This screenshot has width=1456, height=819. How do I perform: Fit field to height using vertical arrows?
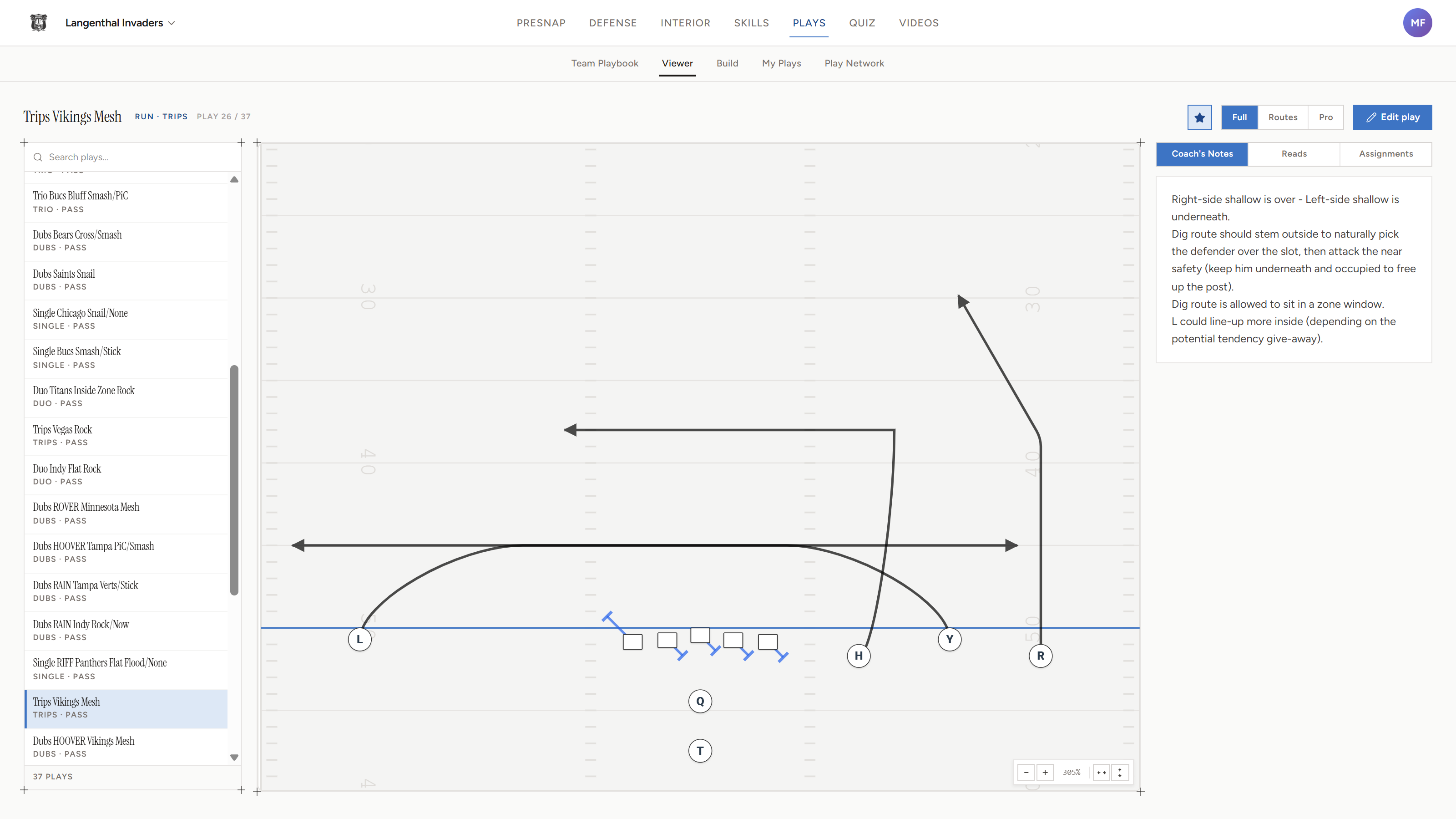point(1120,772)
